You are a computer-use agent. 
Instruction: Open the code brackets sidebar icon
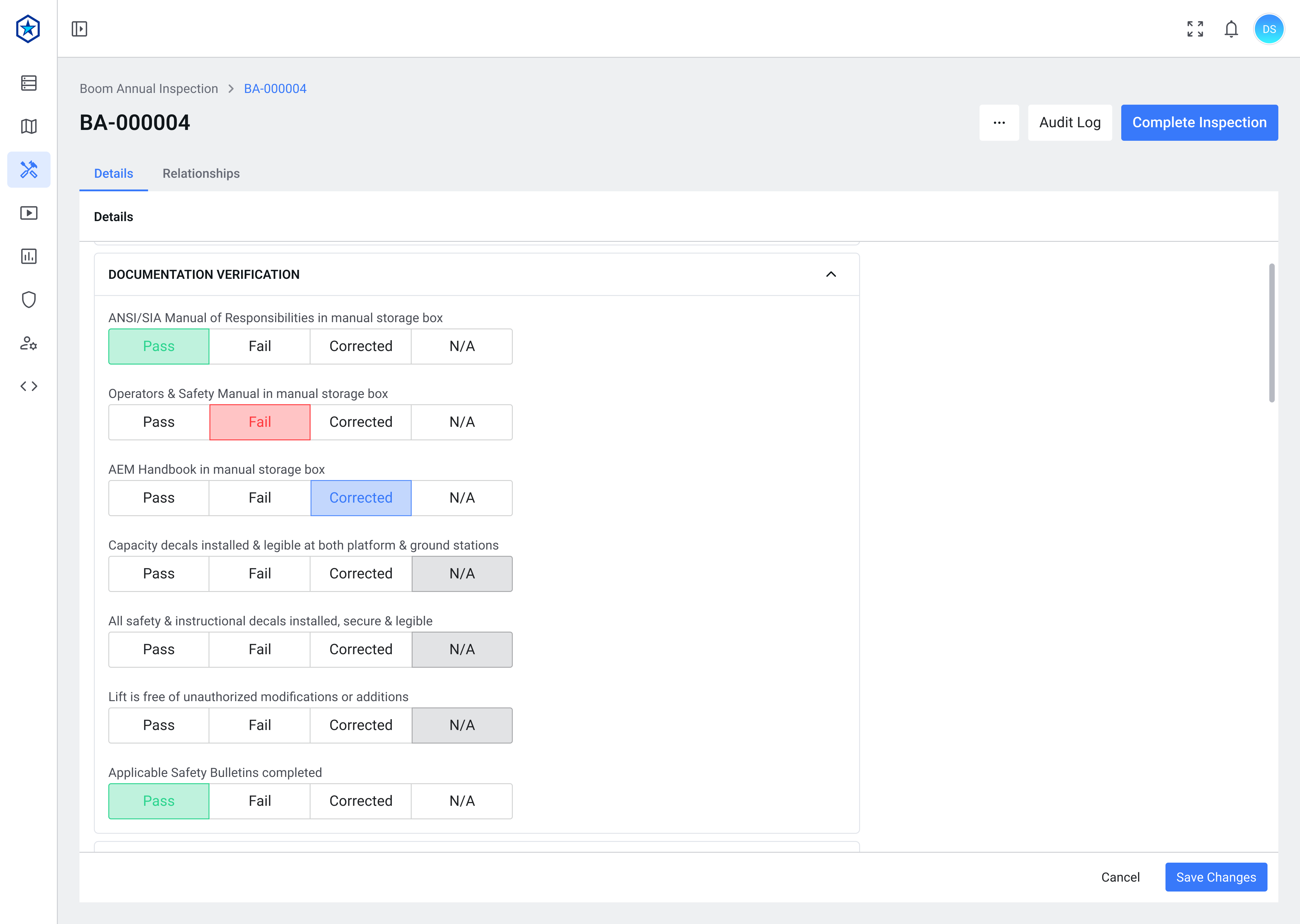(29, 386)
